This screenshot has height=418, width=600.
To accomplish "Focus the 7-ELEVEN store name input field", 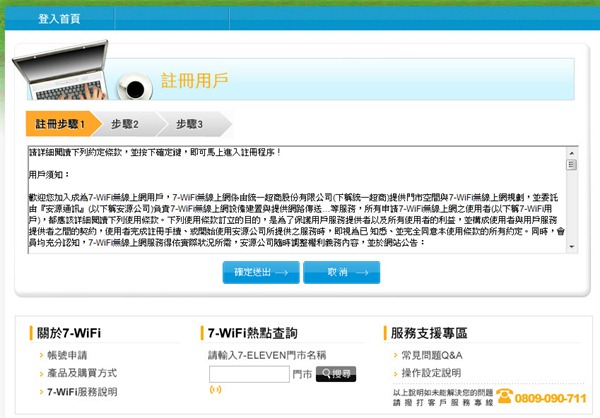I will click(x=249, y=374).
